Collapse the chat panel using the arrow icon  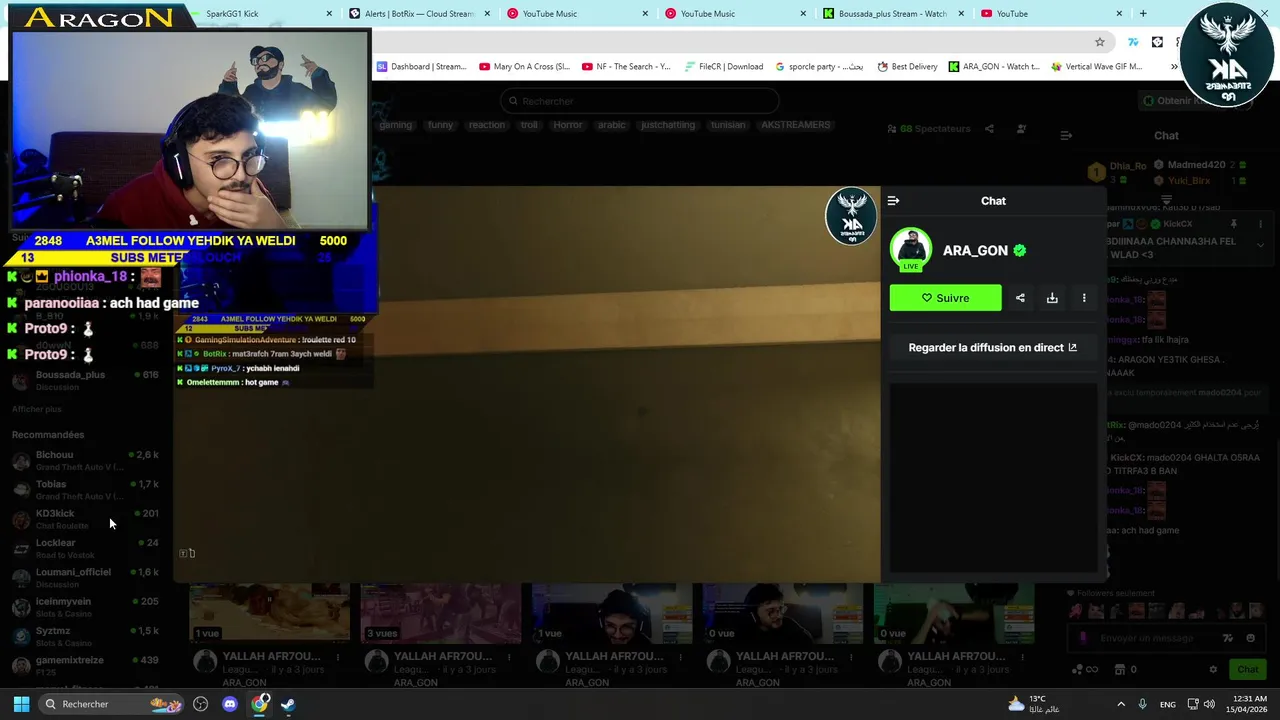point(893,201)
